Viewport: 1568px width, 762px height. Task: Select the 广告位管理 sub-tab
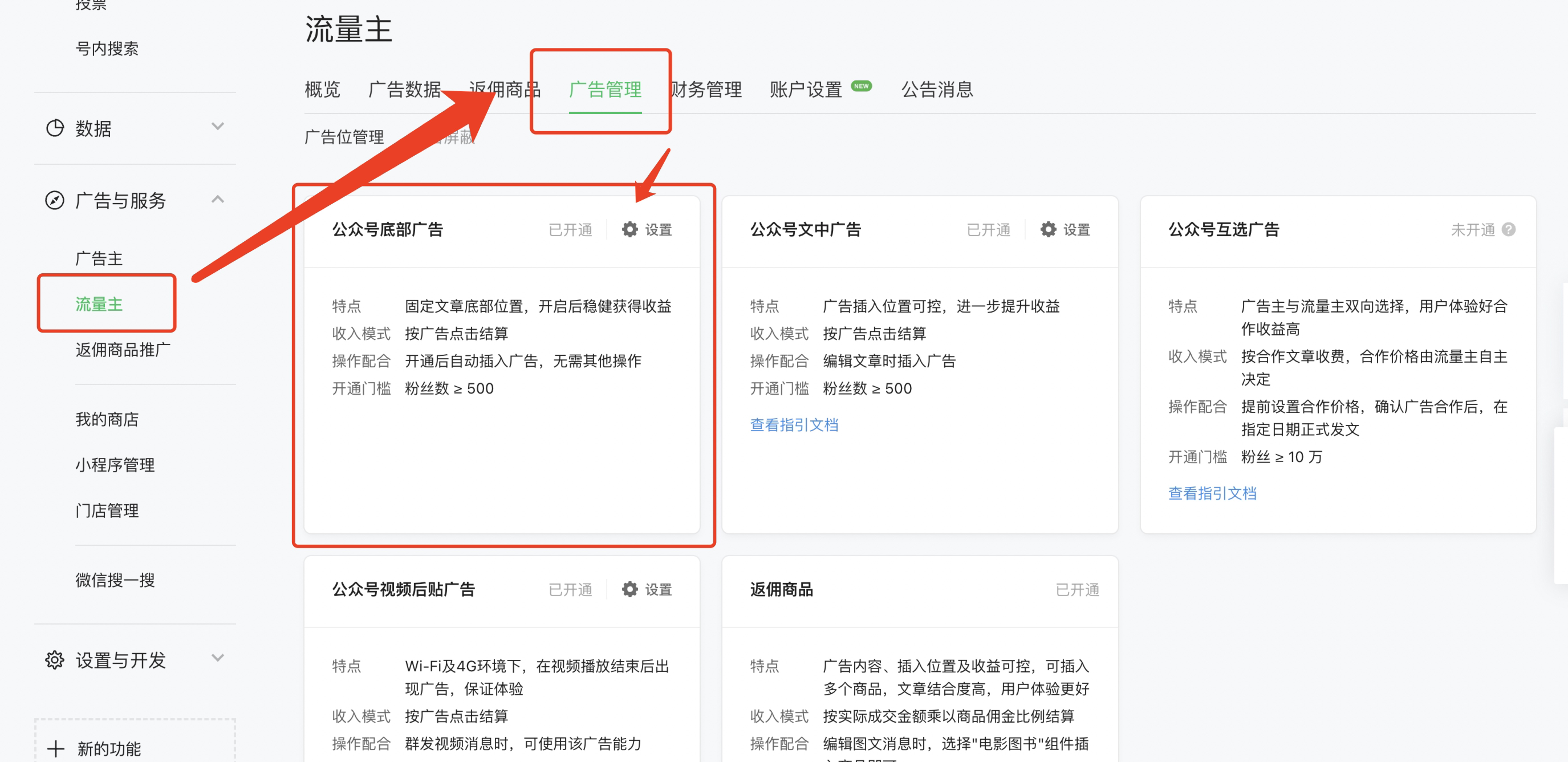[344, 137]
